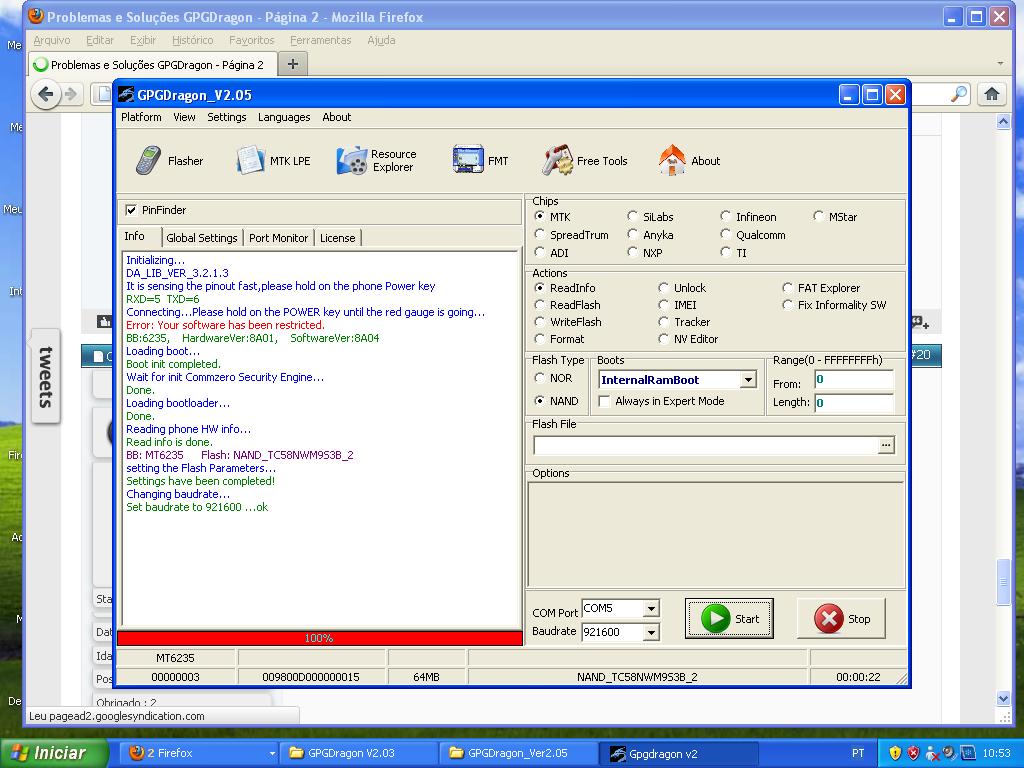Screen dimensions: 1024x768
Task: Select the Info tab
Action: (x=135, y=236)
